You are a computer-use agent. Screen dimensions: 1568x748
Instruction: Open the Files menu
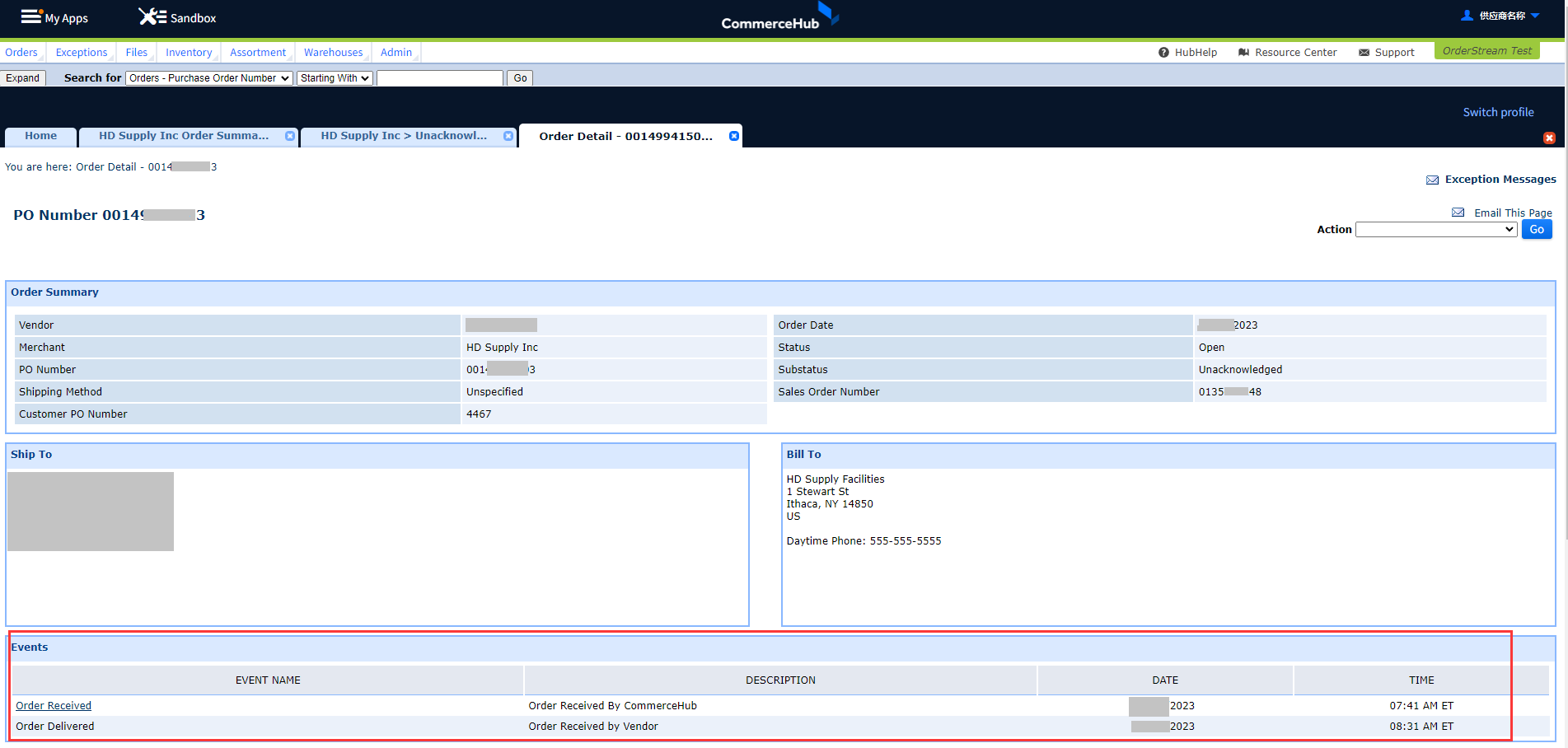[137, 53]
